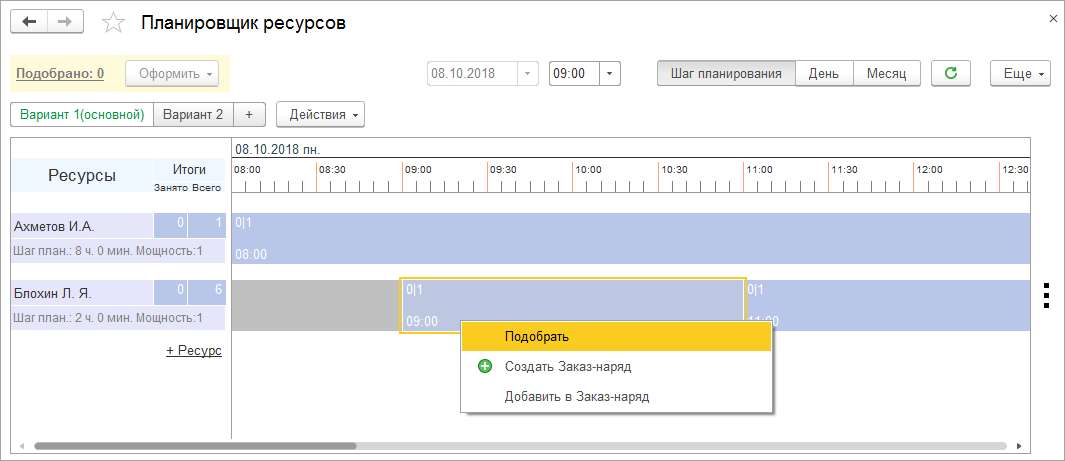The height and width of the screenshot is (461, 1065).
Task: Mark planner as favorite with star
Action: coord(114,23)
